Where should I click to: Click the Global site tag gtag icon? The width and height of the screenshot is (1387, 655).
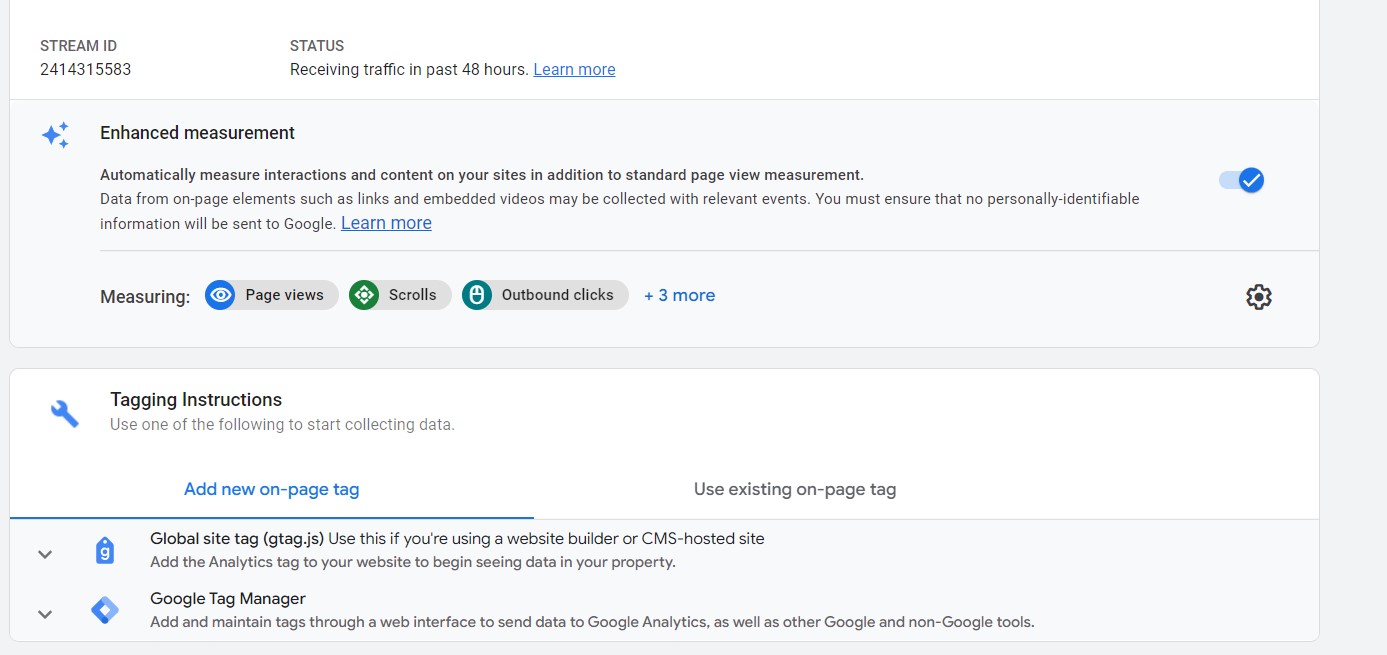pos(105,551)
